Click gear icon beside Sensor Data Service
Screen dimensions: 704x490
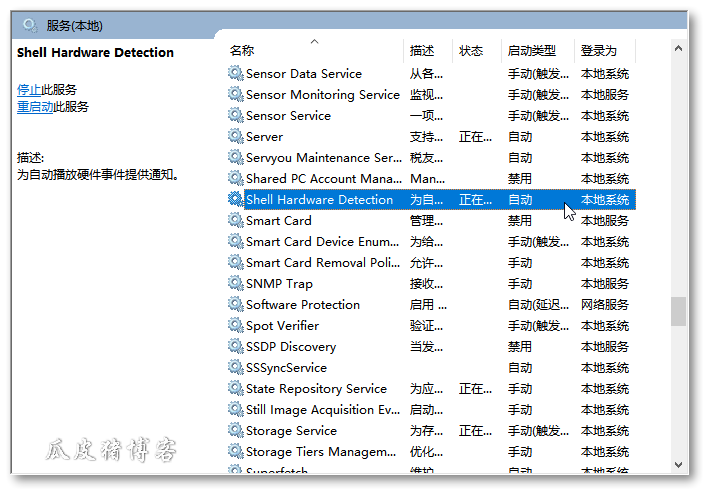pyautogui.click(x=235, y=74)
